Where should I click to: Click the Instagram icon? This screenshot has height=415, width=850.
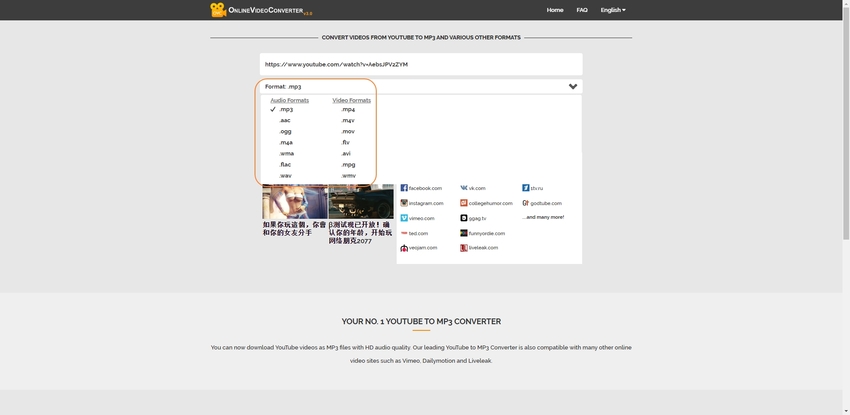coord(404,203)
